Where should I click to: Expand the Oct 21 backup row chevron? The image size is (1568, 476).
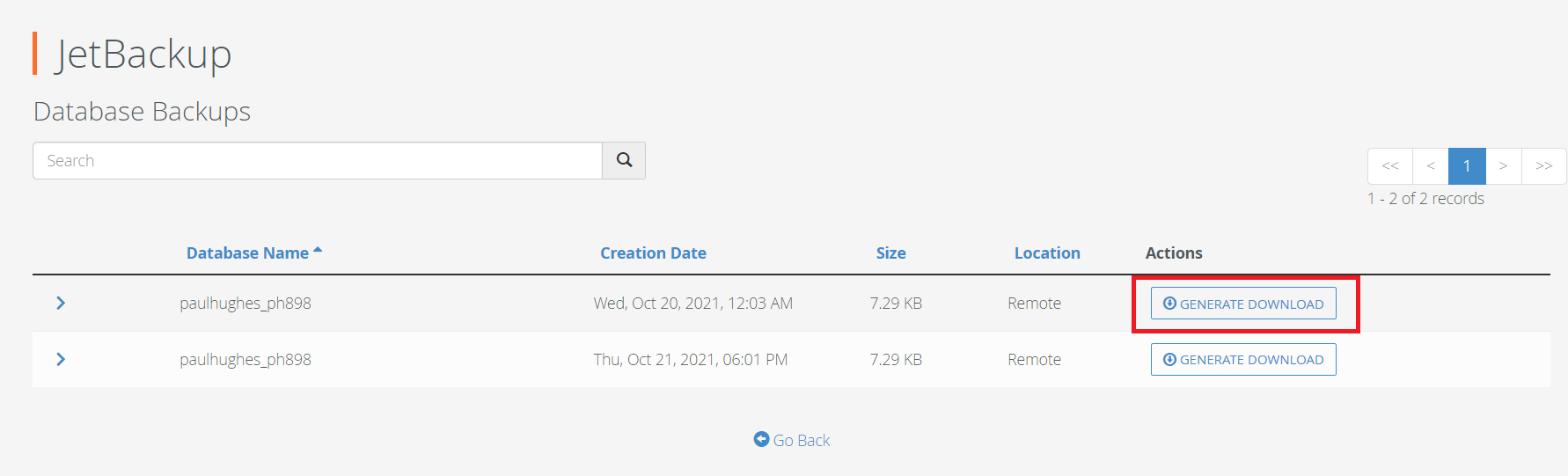pos(61,359)
